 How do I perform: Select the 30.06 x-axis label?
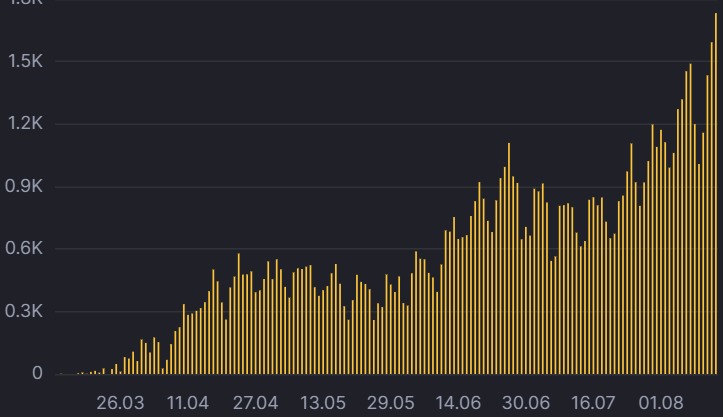(x=526, y=403)
